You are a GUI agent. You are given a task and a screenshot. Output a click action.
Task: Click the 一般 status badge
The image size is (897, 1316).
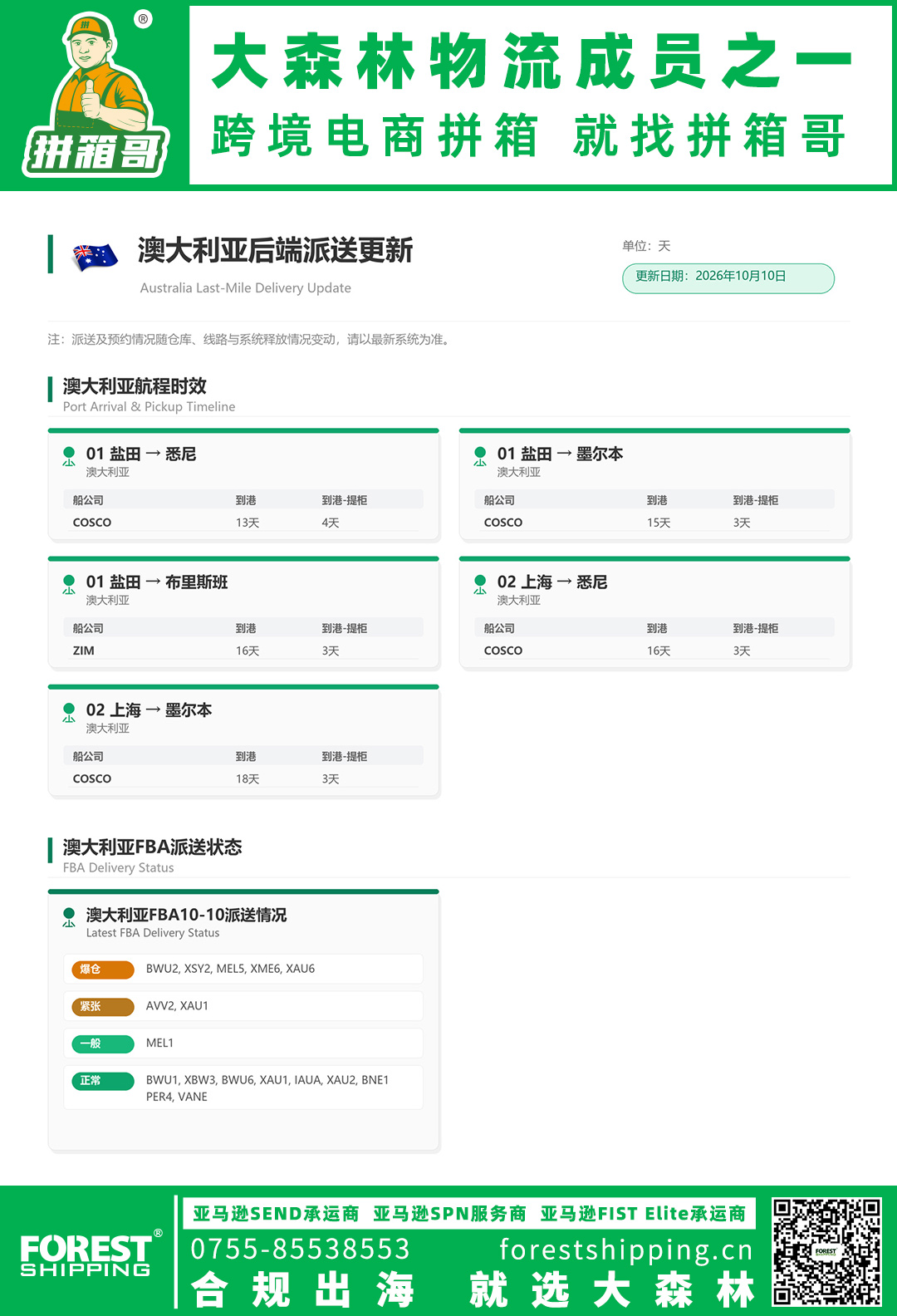(103, 1043)
